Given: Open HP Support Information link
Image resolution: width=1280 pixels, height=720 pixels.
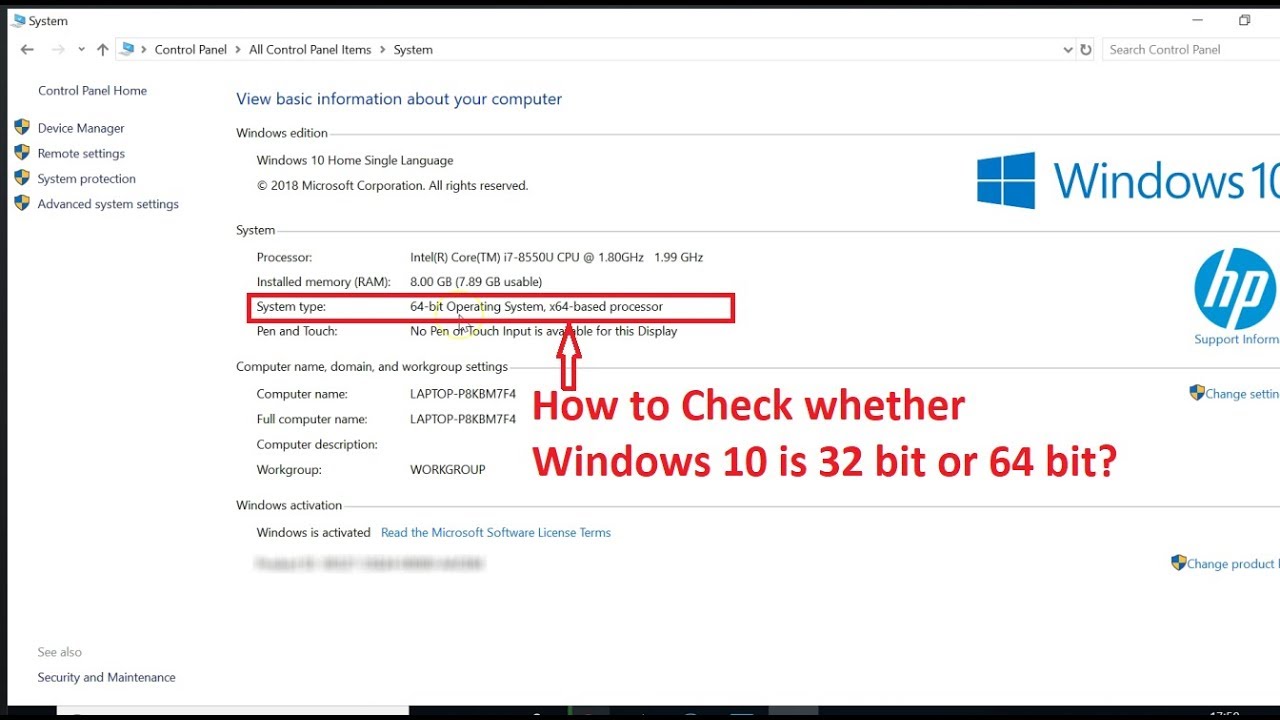Looking at the screenshot, I should click(x=1237, y=339).
